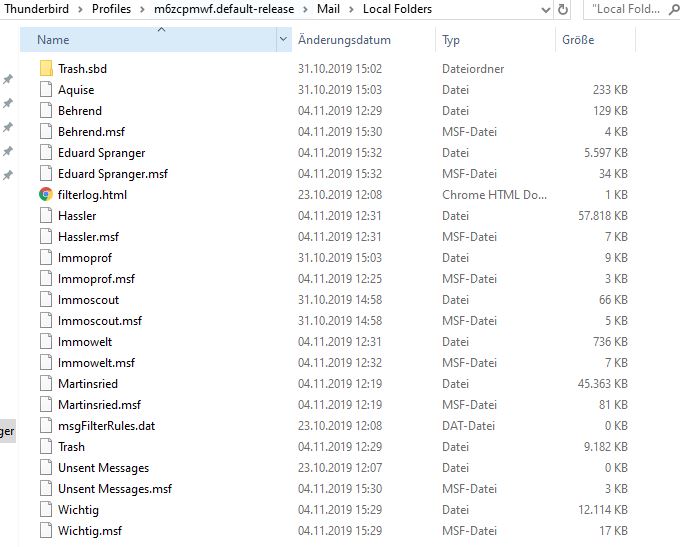Expand the chevron after Thunderbird breadcrumb
The height and width of the screenshot is (547, 680).
coord(80,9)
